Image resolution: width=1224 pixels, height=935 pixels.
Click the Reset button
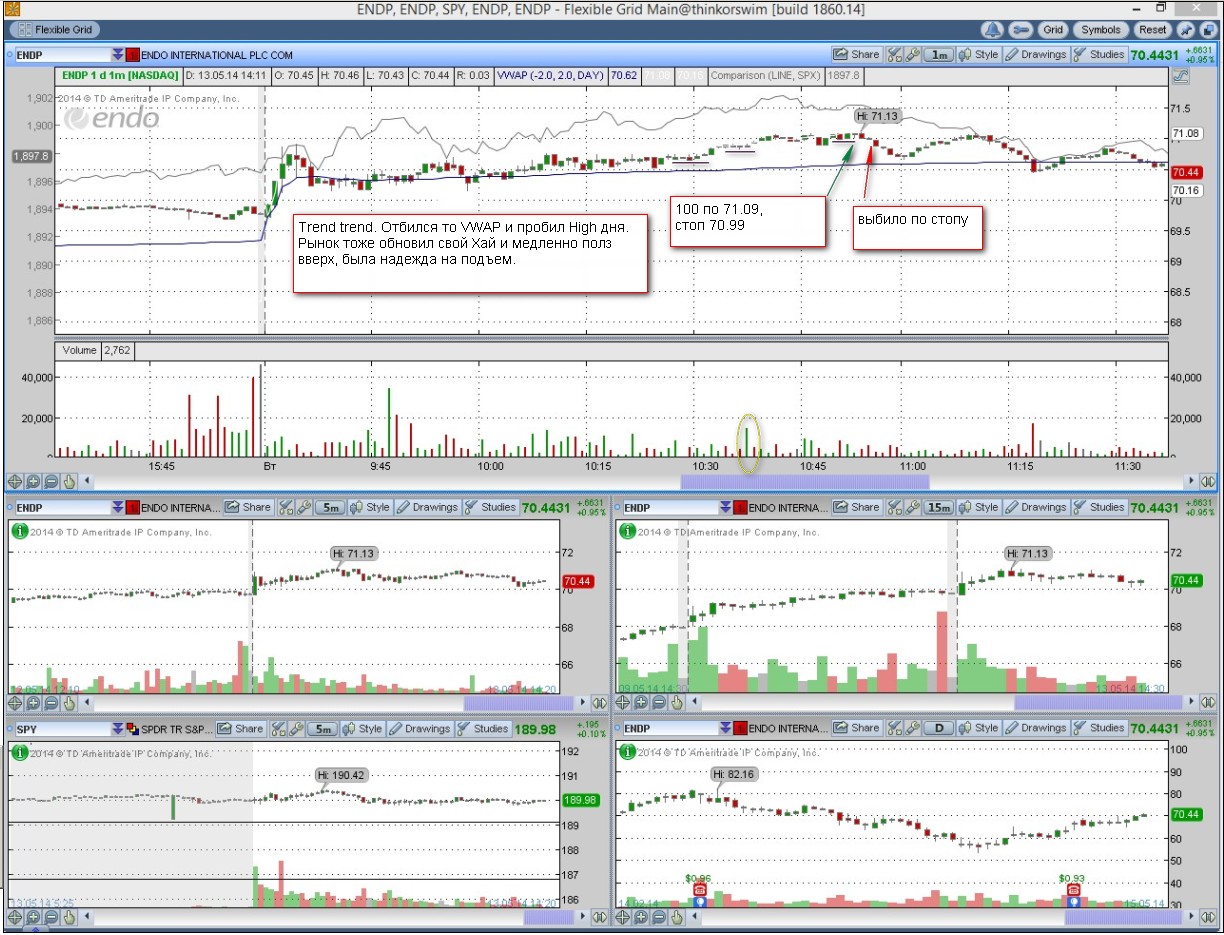click(x=1153, y=30)
